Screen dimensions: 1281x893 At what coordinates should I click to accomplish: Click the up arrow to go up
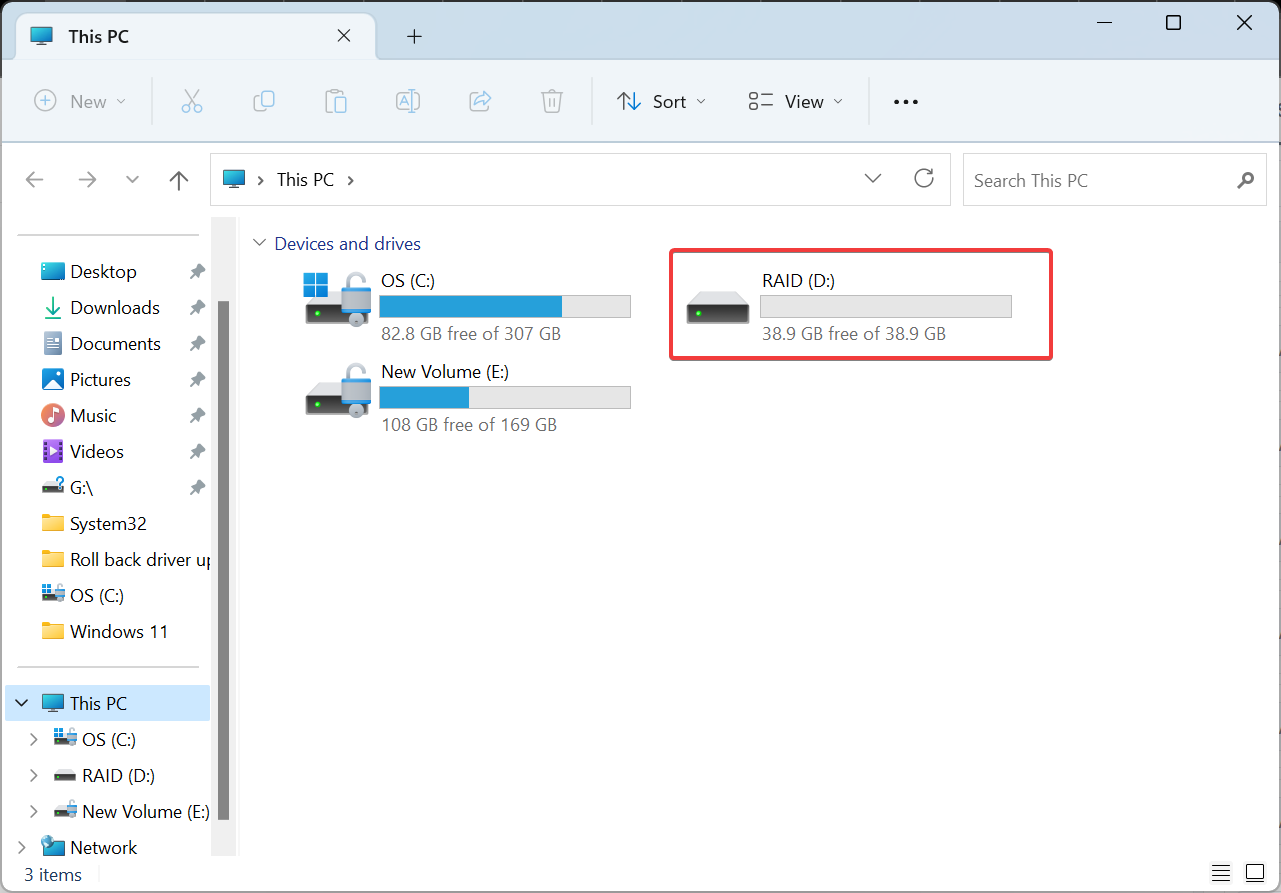(x=178, y=180)
